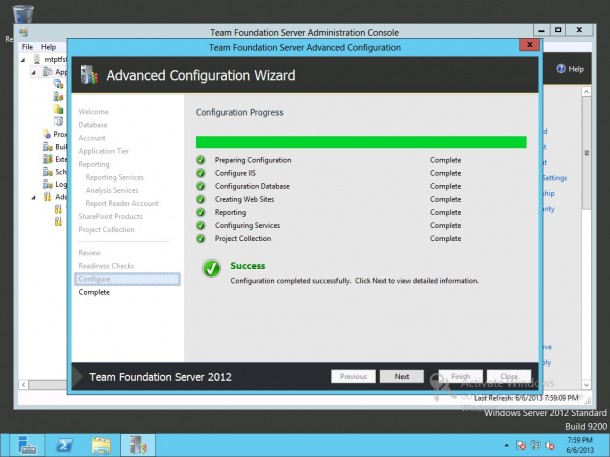Viewport: 610px width, 457px height.
Task: Select the Review wizard step
Action: pyautogui.click(x=89, y=253)
